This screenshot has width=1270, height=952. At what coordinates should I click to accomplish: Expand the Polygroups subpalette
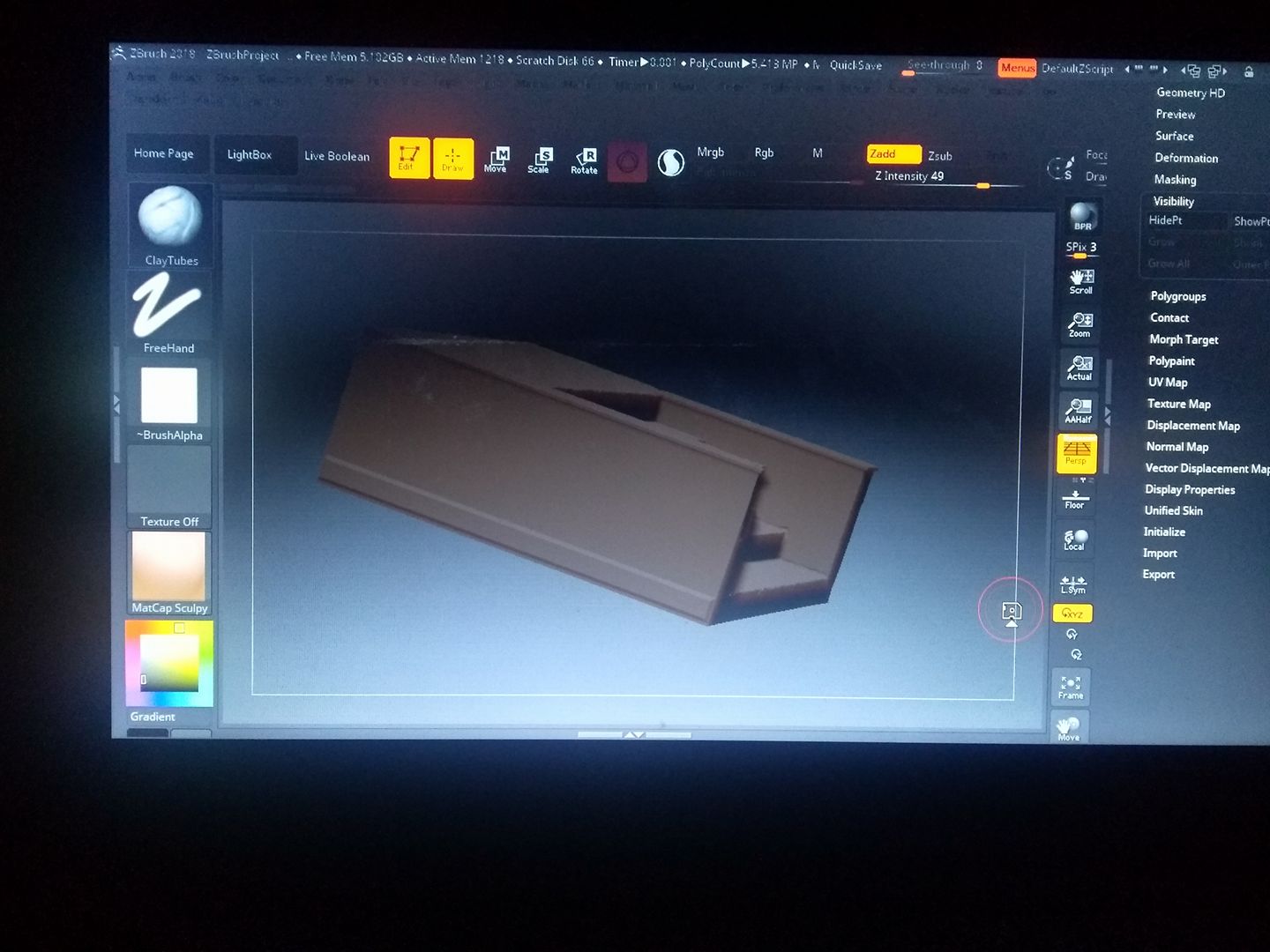[1177, 296]
